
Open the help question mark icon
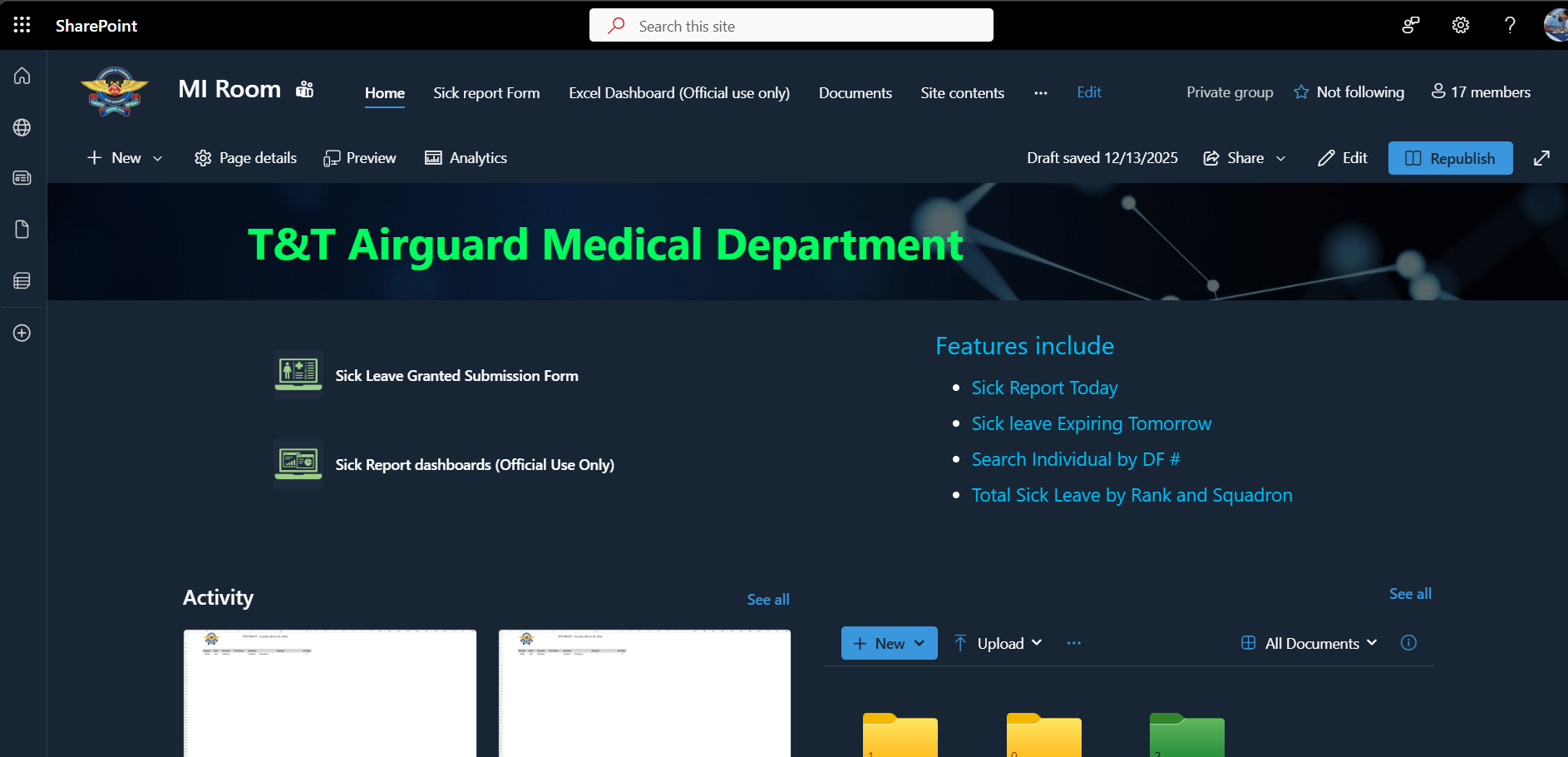coord(1510,25)
